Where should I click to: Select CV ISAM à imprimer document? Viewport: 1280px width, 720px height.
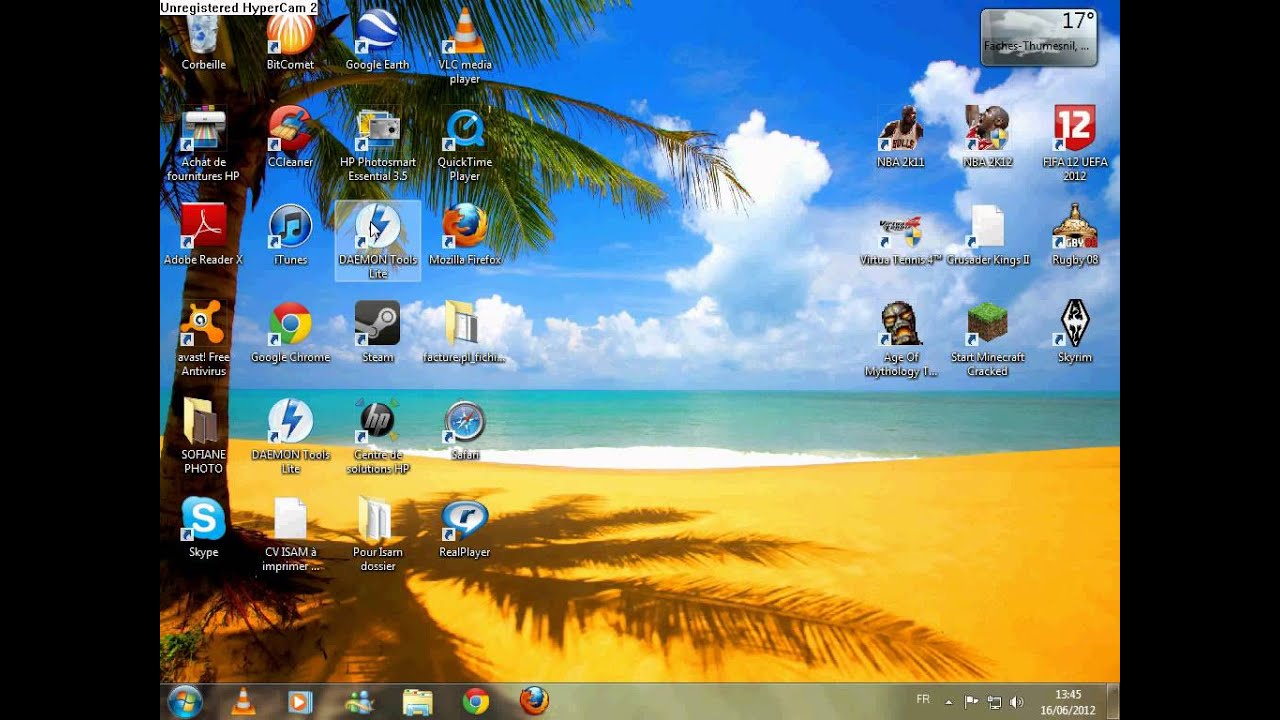pyautogui.click(x=290, y=533)
